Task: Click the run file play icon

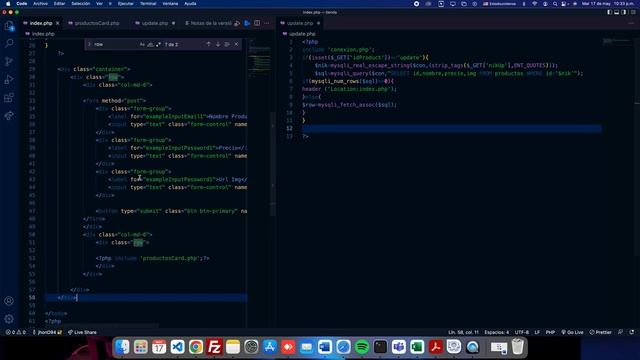Action: [247, 23]
